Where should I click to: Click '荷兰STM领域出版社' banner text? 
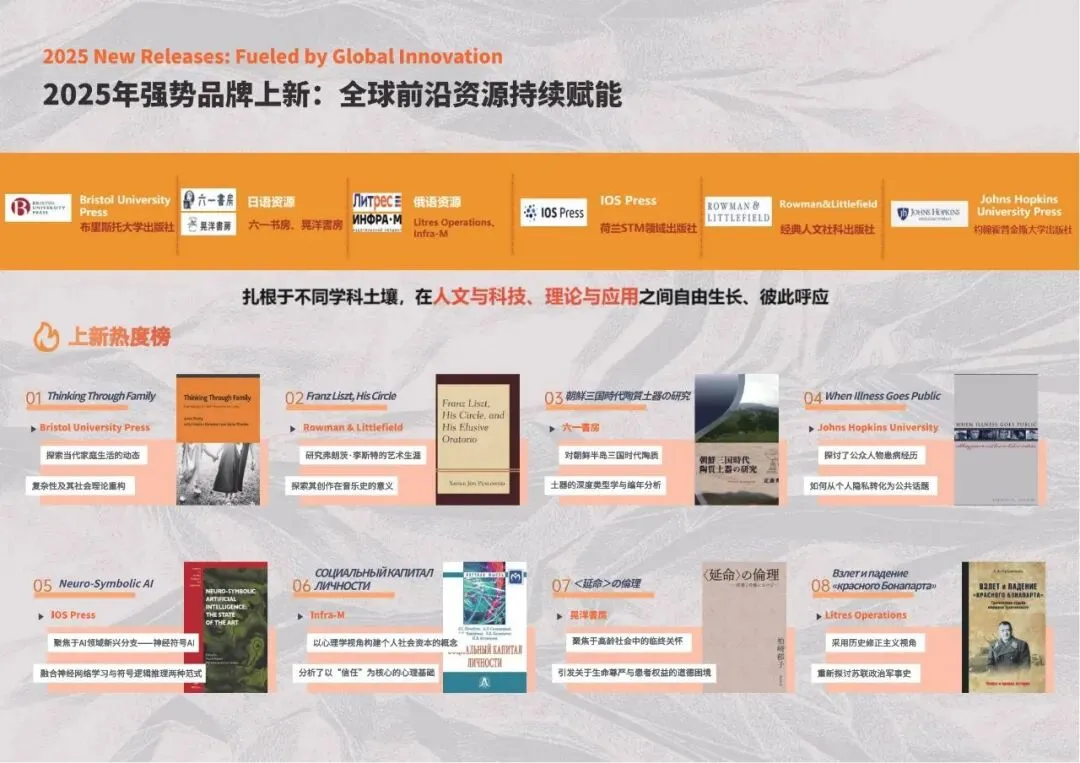coord(648,228)
